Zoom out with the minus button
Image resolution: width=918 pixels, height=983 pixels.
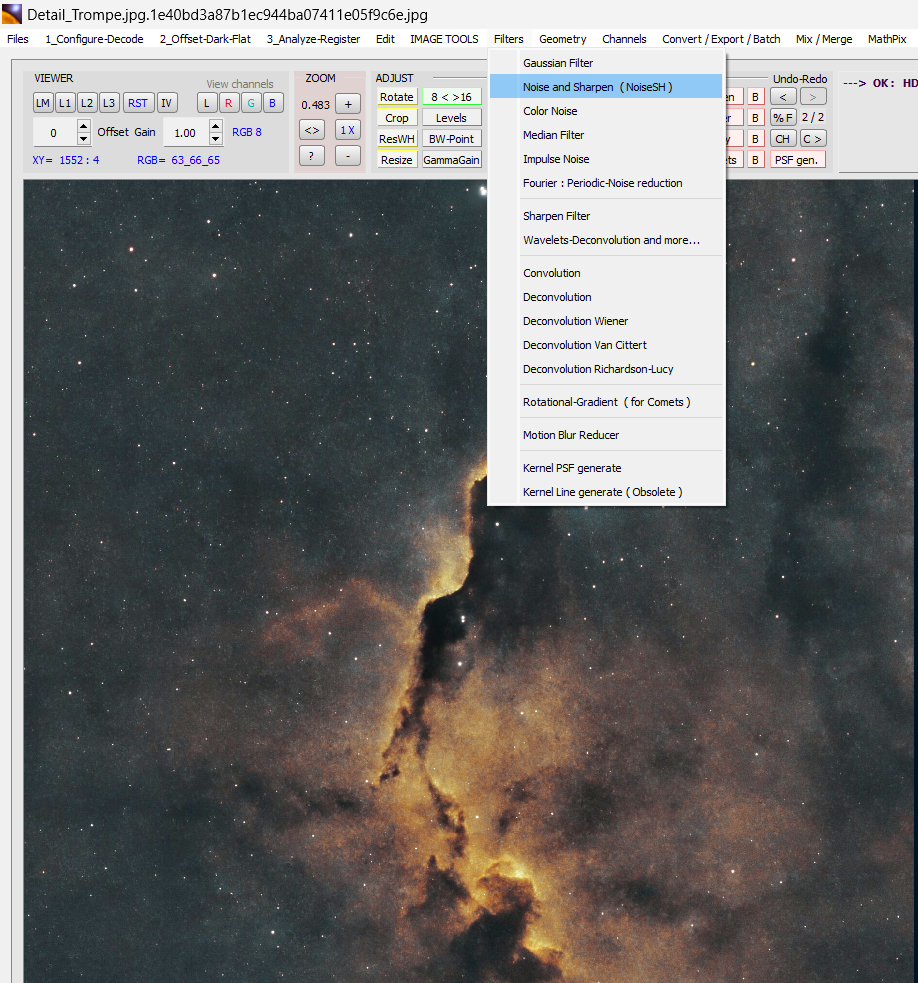click(348, 155)
